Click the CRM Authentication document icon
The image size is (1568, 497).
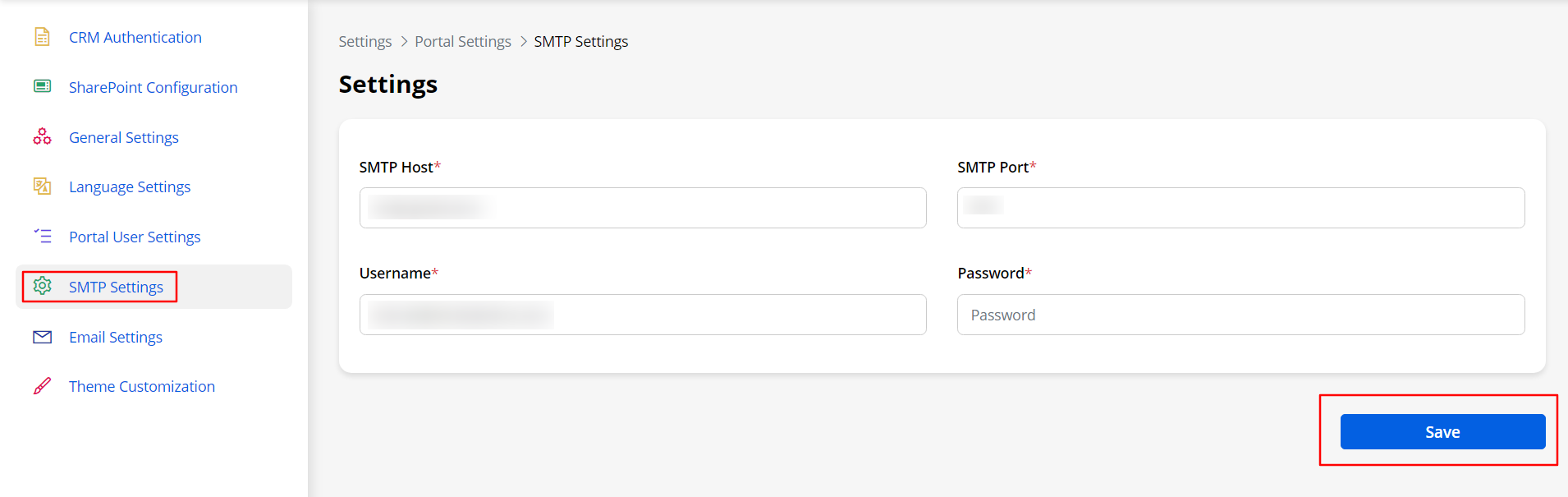pyautogui.click(x=42, y=37)
